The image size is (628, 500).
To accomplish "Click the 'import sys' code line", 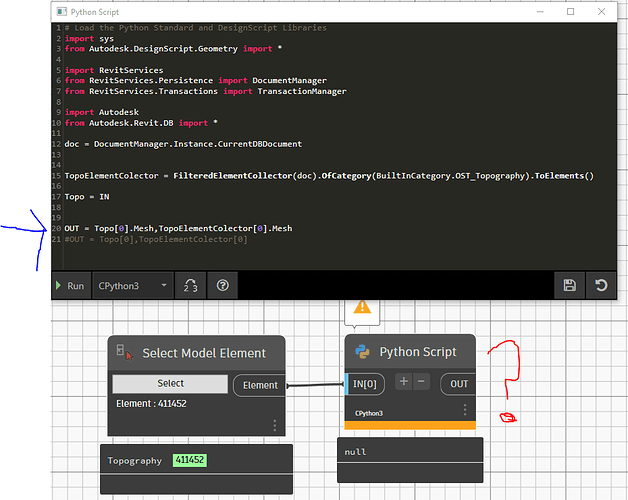I will coord(89,38).
